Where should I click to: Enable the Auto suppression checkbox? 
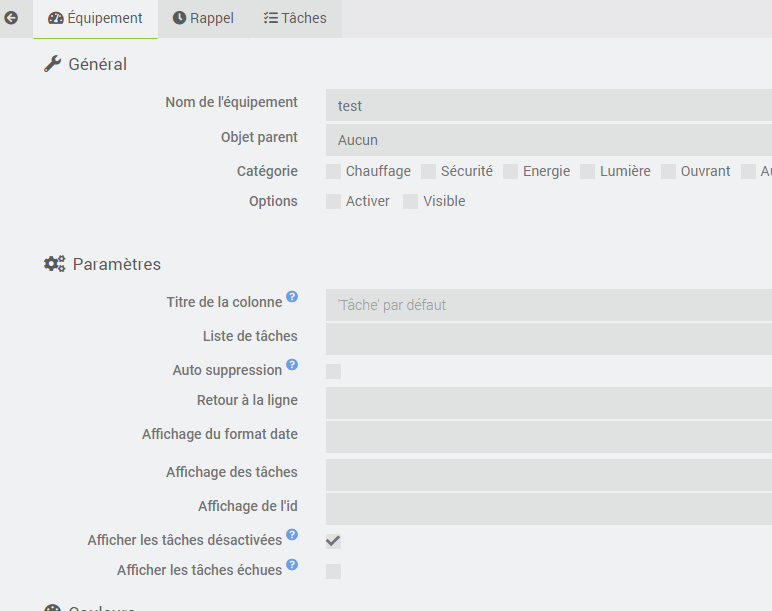click(x=334, y=372)
